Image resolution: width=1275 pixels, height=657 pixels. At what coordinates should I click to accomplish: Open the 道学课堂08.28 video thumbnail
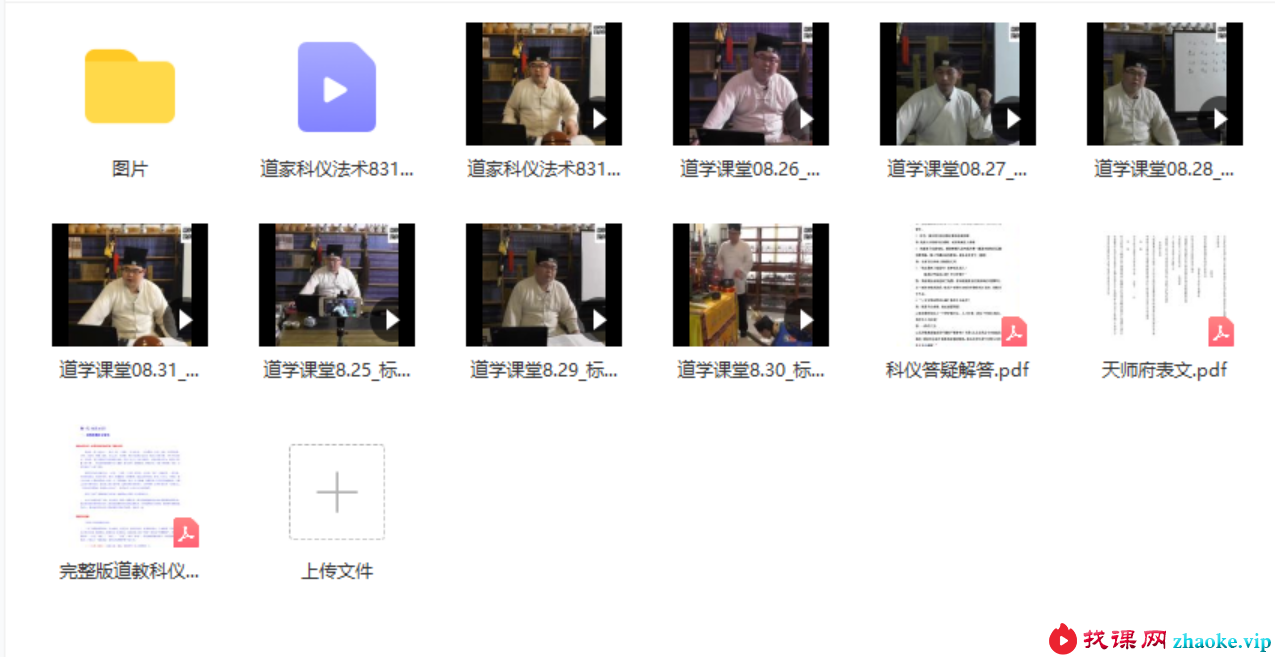pyautogui.click(x=1165, y=84)
